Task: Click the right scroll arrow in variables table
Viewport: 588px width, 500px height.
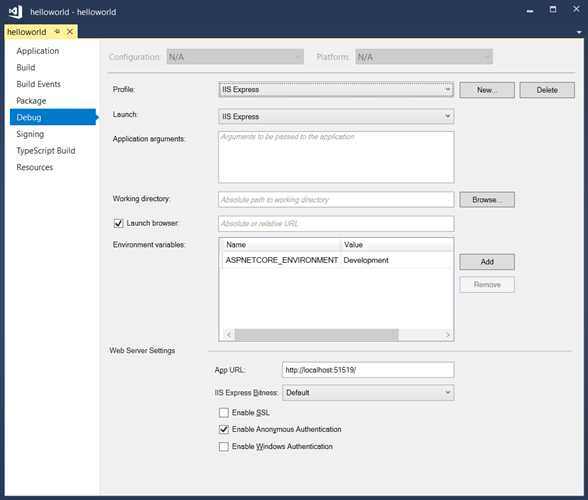Action: pyautogui.click(x=447, y=335)
